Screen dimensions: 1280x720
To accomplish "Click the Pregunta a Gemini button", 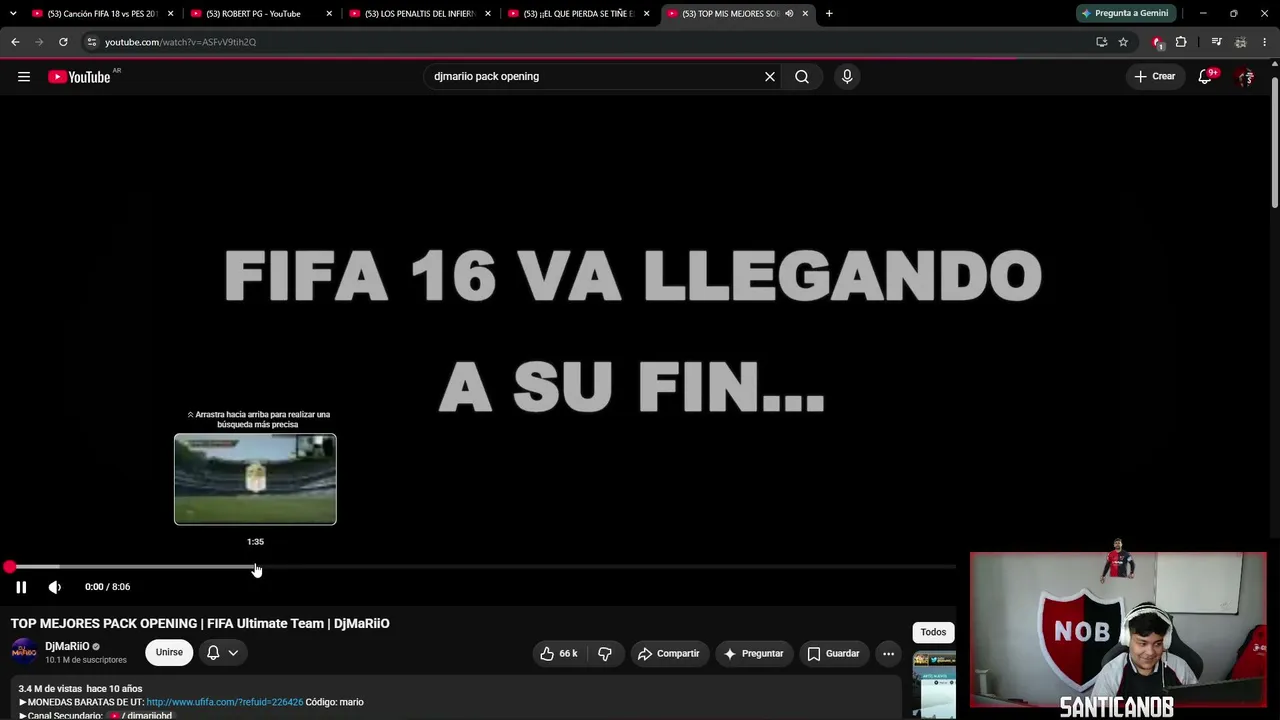I will [x=1125, y=14].
